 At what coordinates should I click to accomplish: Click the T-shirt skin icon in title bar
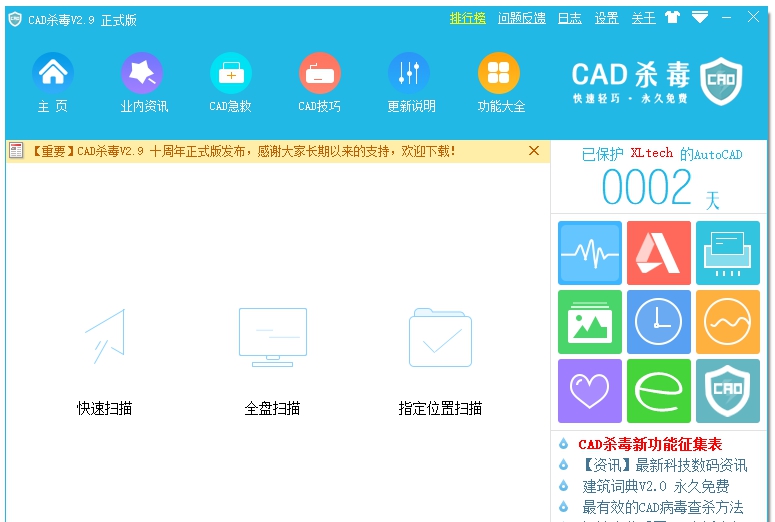672,18
